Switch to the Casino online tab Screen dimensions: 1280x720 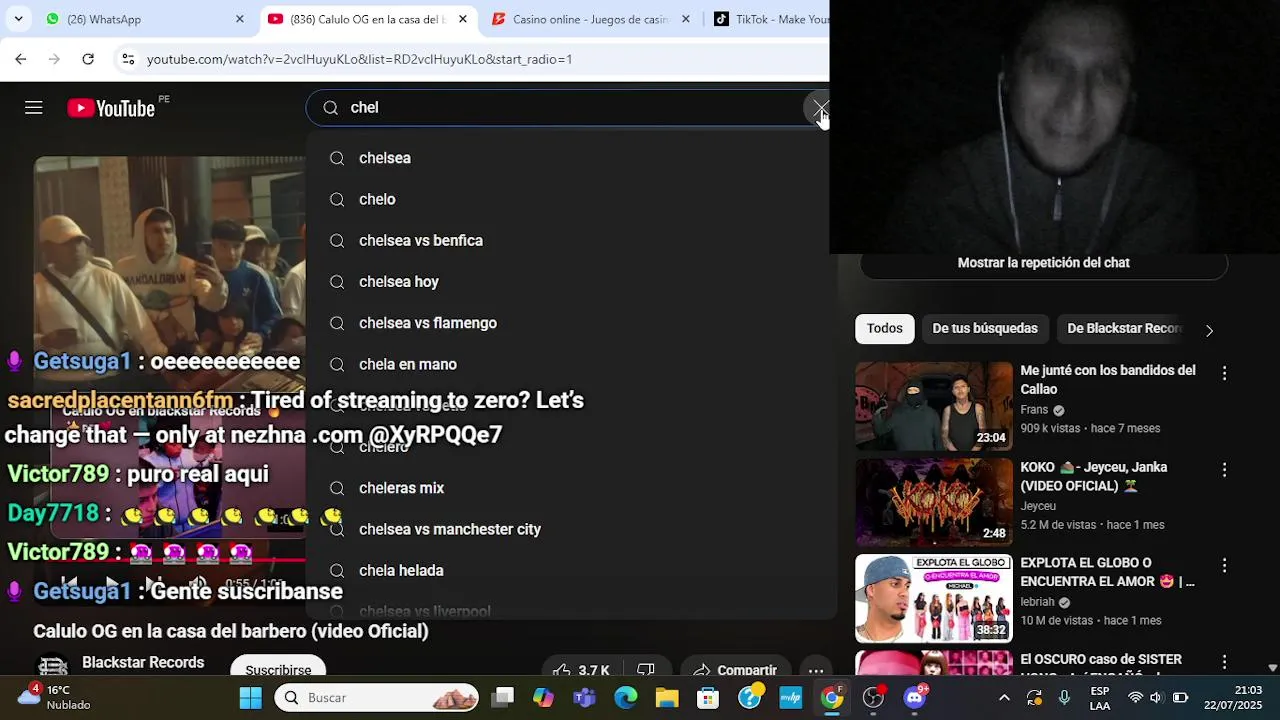(x=590, y=19)
